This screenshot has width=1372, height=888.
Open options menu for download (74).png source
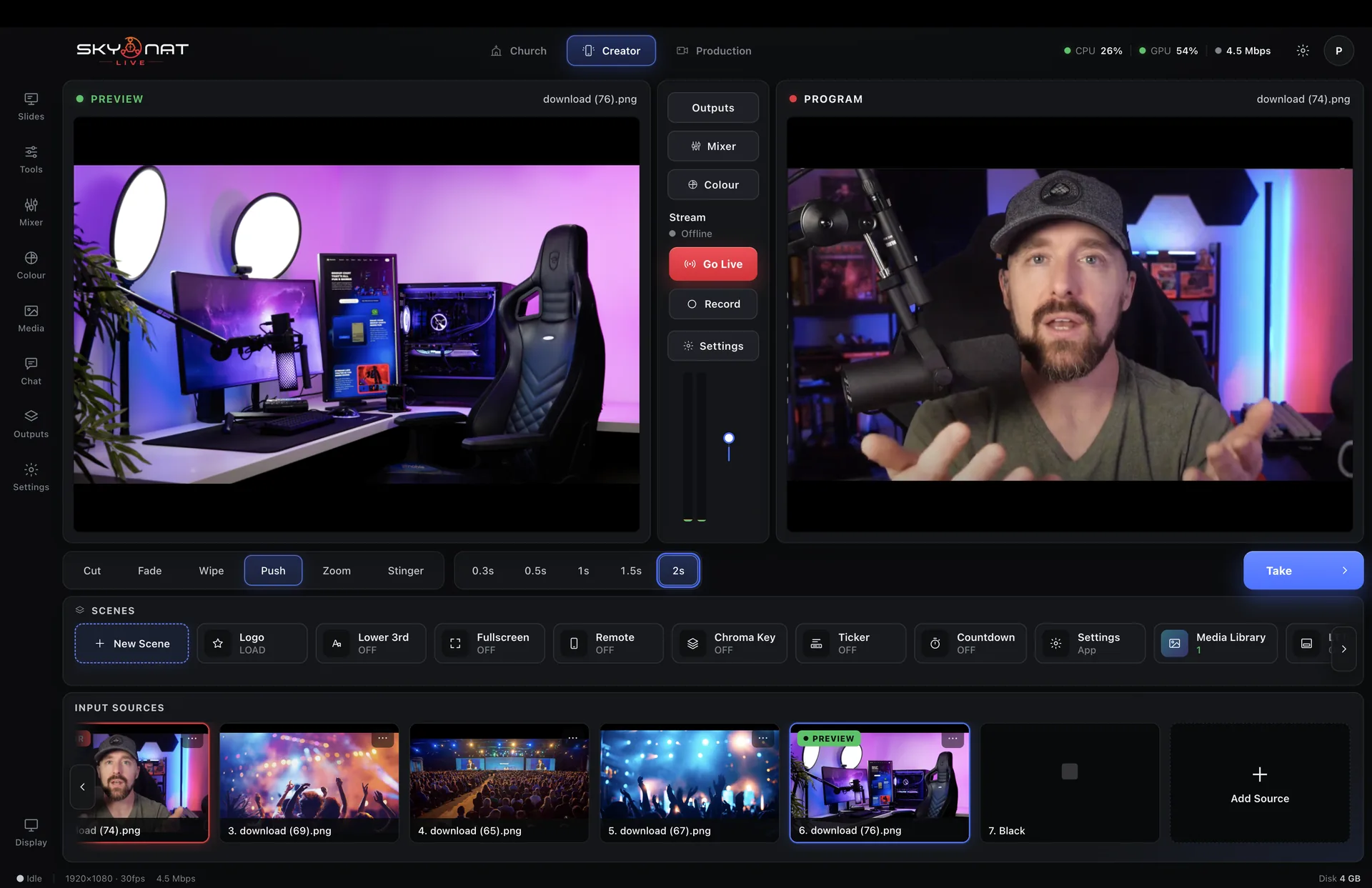coord(193,738)
